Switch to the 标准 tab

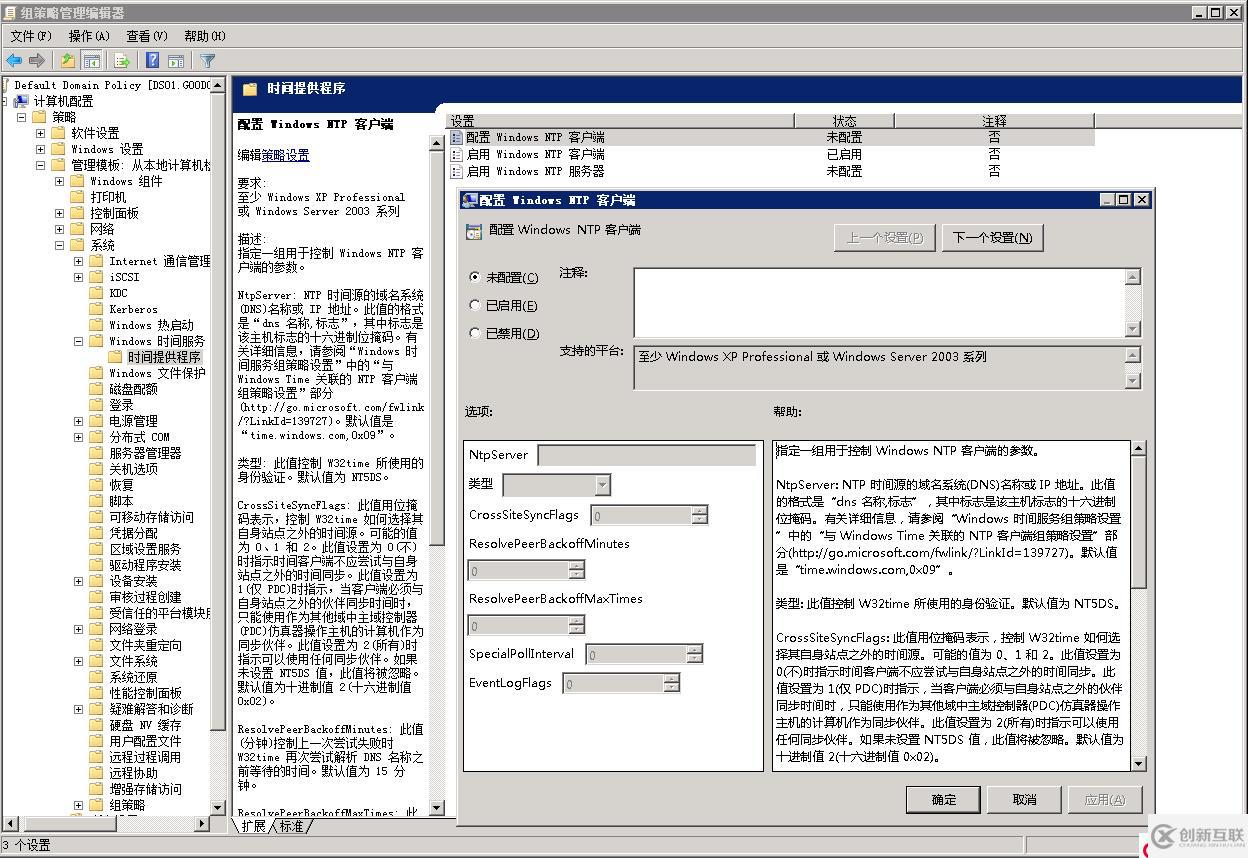(291, 827)
